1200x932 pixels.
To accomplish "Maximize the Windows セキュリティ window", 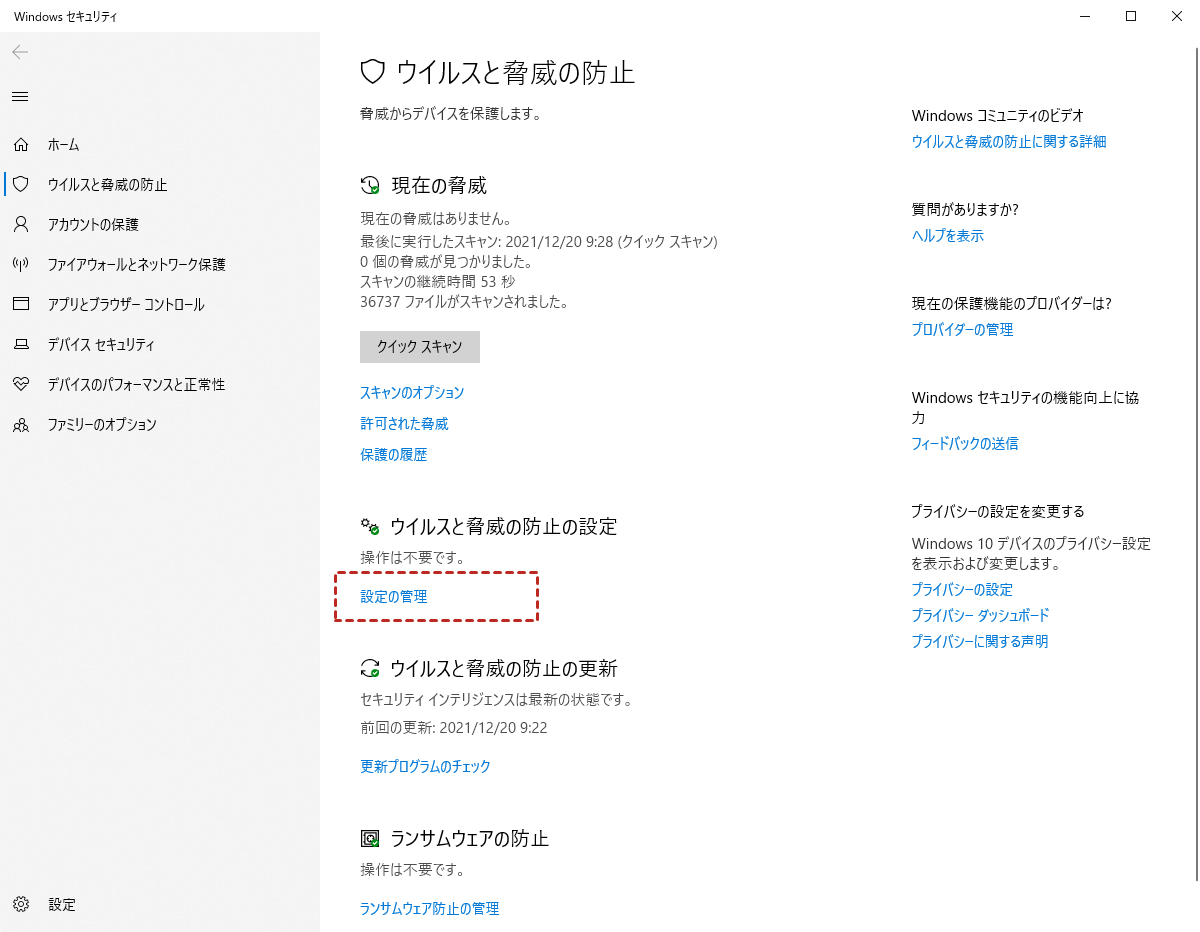I will [x=1131, y=16].
